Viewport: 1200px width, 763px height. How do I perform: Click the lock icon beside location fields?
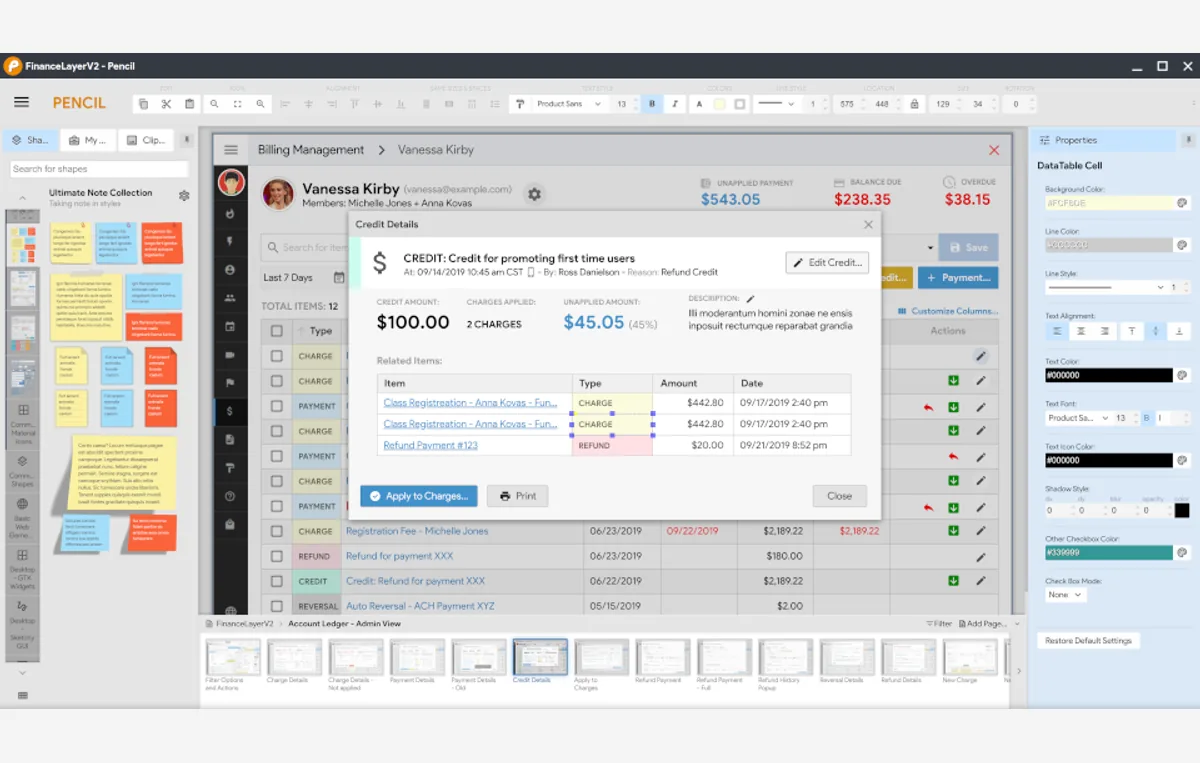pos(915,104)
